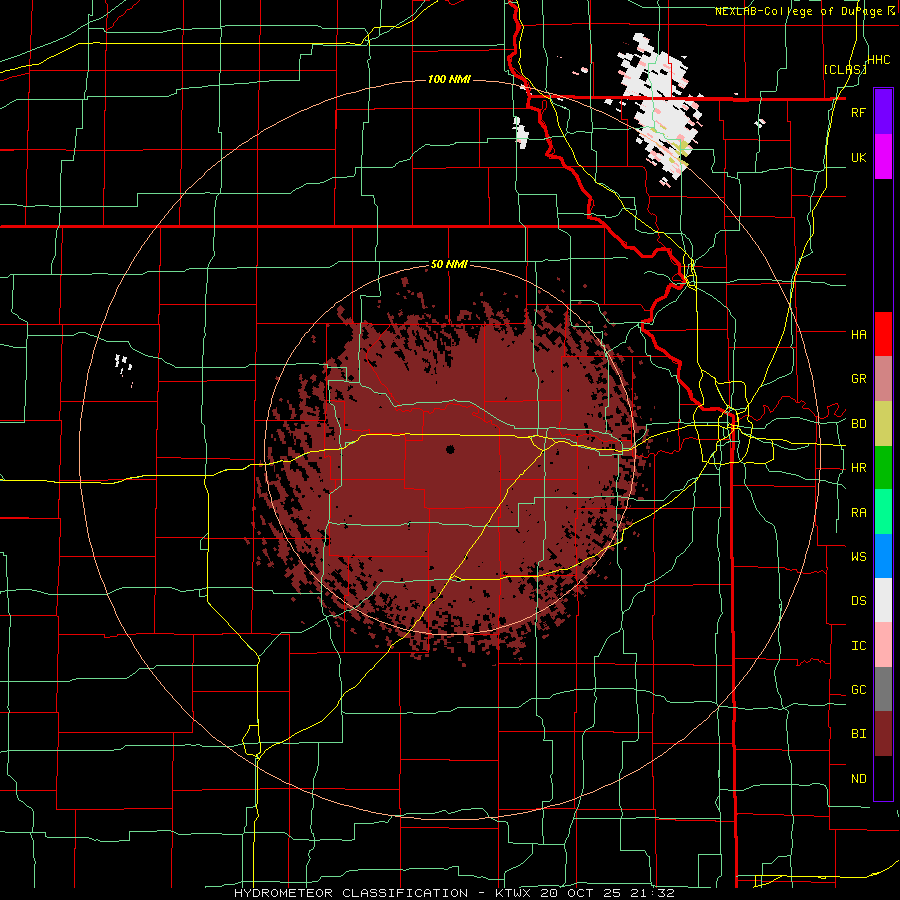This screenshot has height=900, width=900.
Task: Click the ND legend label
Action: (x=858, y=779)
